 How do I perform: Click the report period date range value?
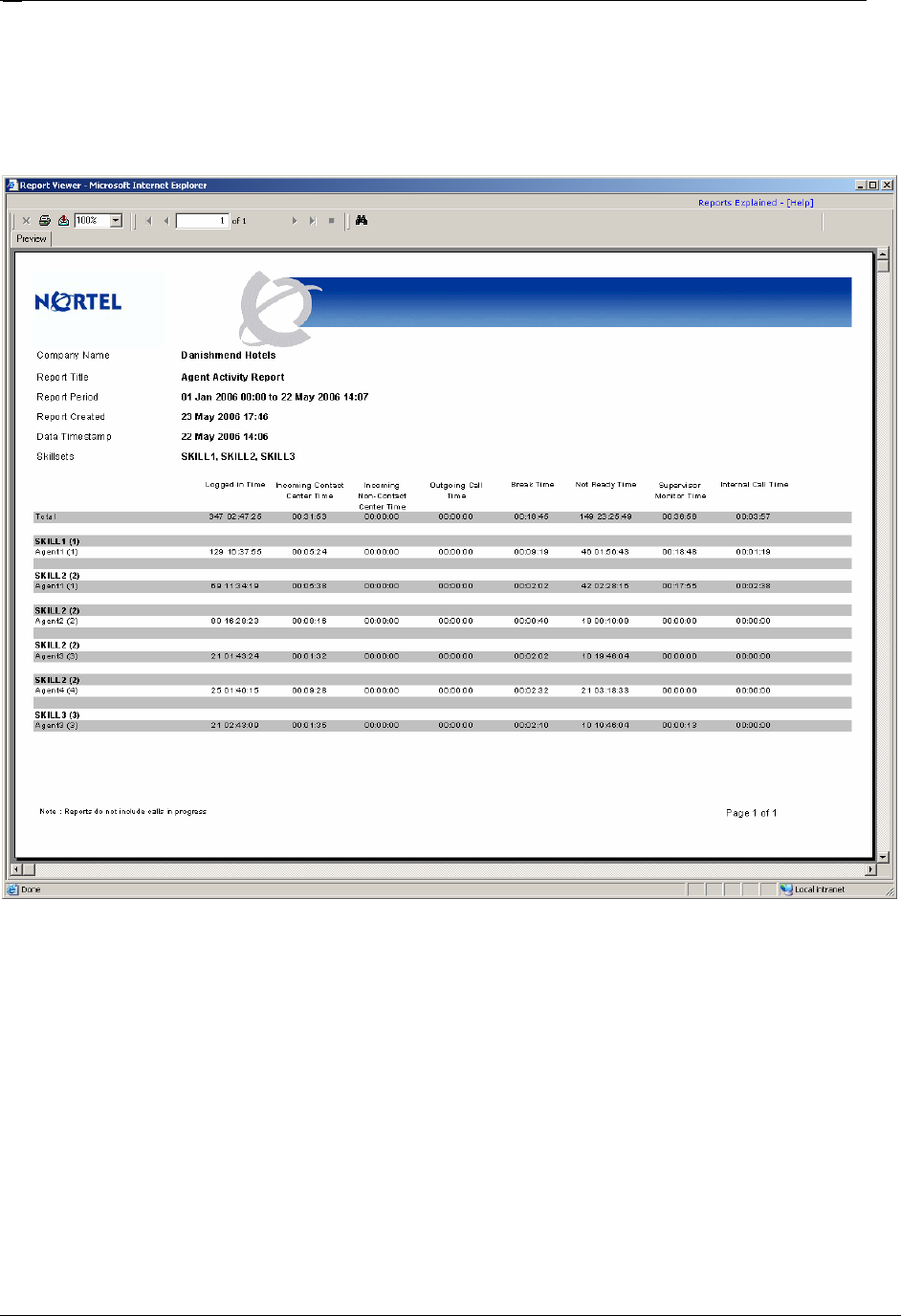point(275,397)
